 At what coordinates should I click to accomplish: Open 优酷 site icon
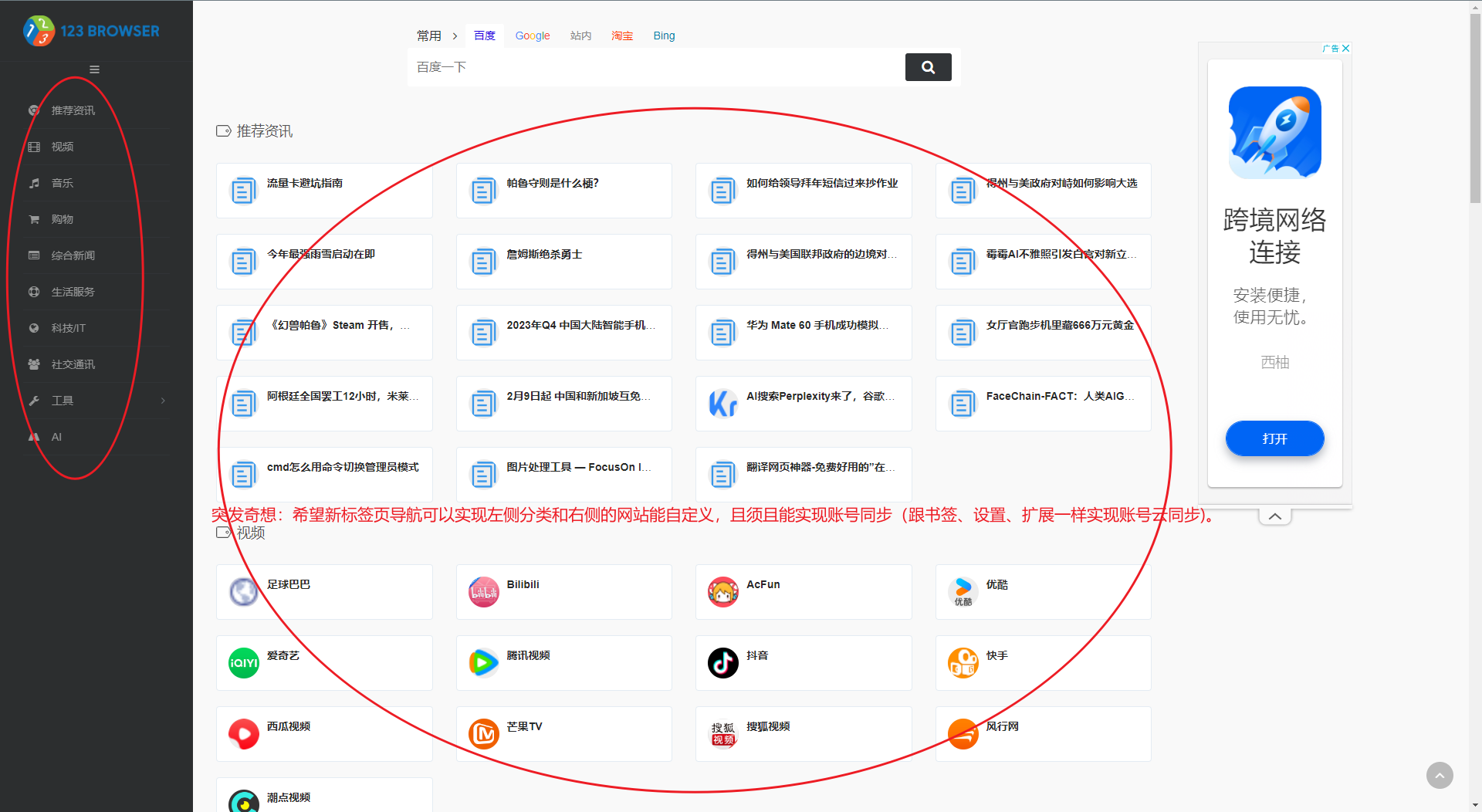(x=963, y=592)
